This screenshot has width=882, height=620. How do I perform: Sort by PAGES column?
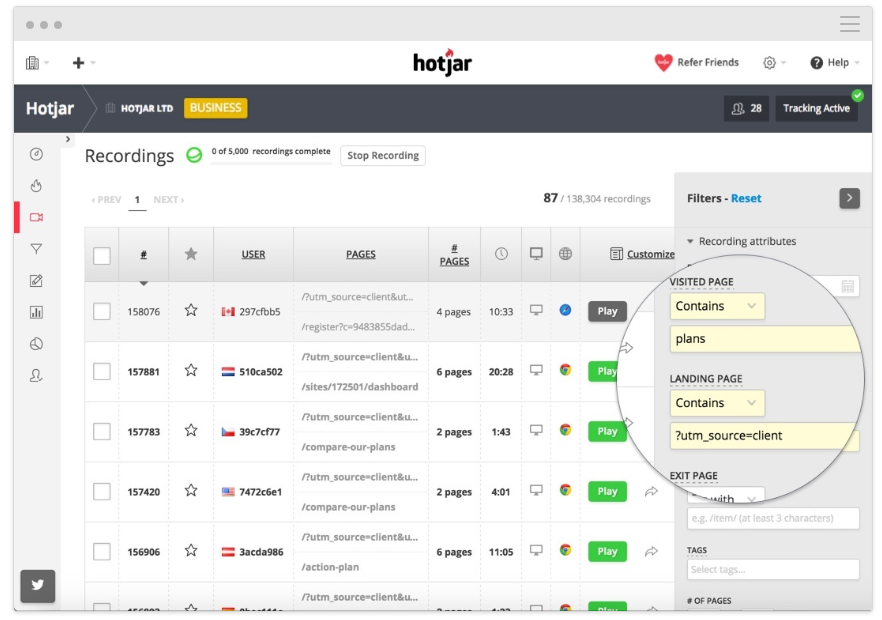coord(361,254)
